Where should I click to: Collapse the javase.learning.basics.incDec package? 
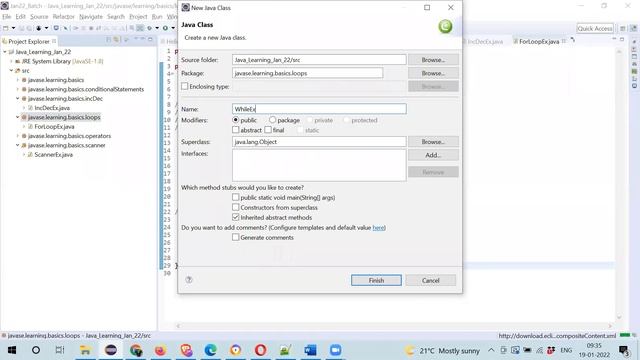click(18, 99)
